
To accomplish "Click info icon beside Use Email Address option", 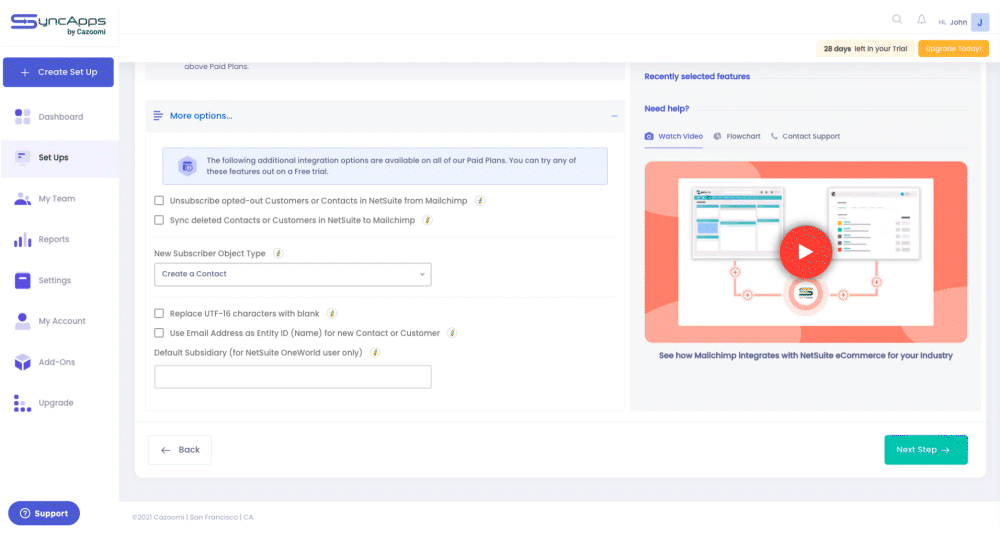I will click(x=452, y=333).
